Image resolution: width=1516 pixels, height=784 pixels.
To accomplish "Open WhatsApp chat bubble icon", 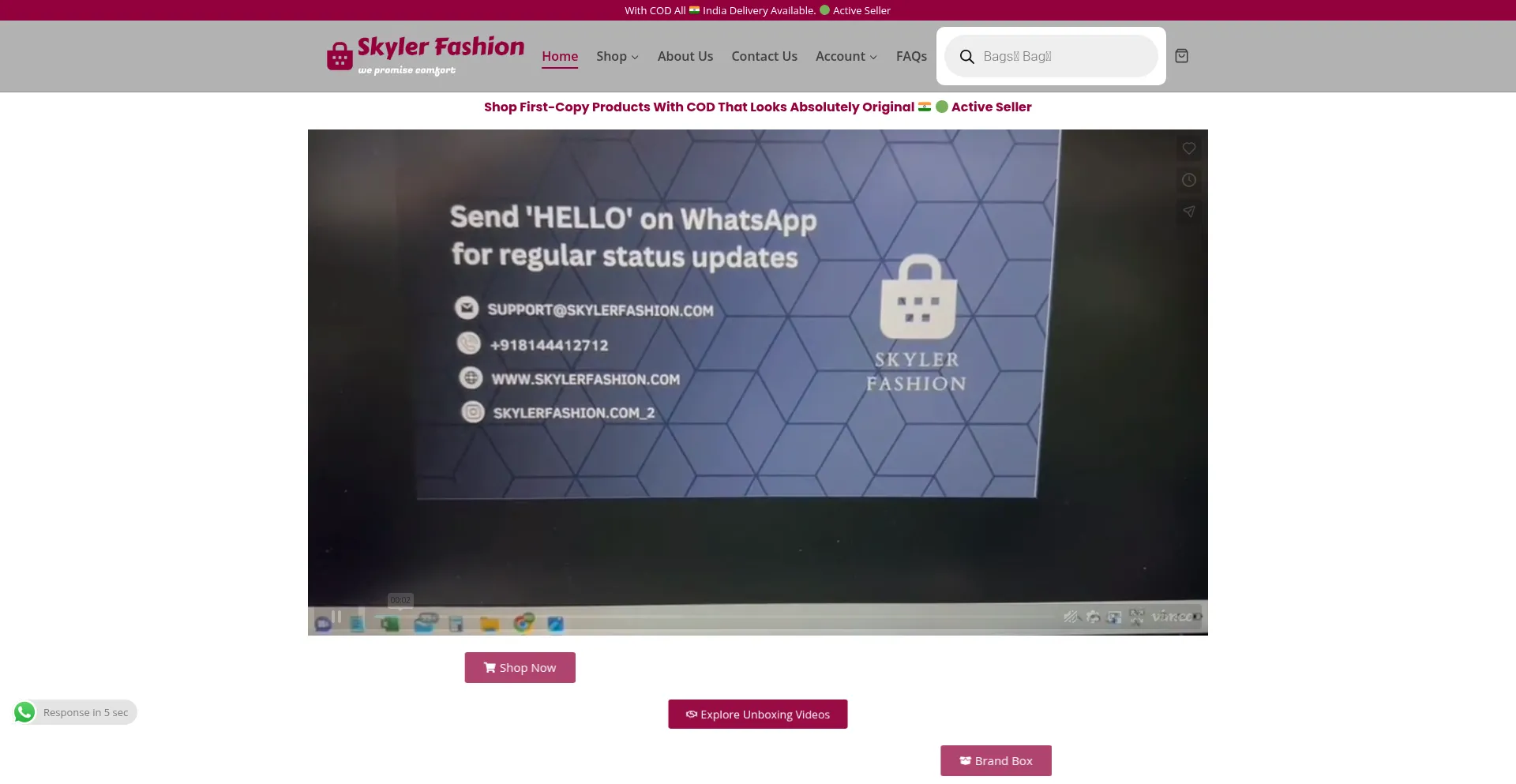I will [x=24, y=712].
